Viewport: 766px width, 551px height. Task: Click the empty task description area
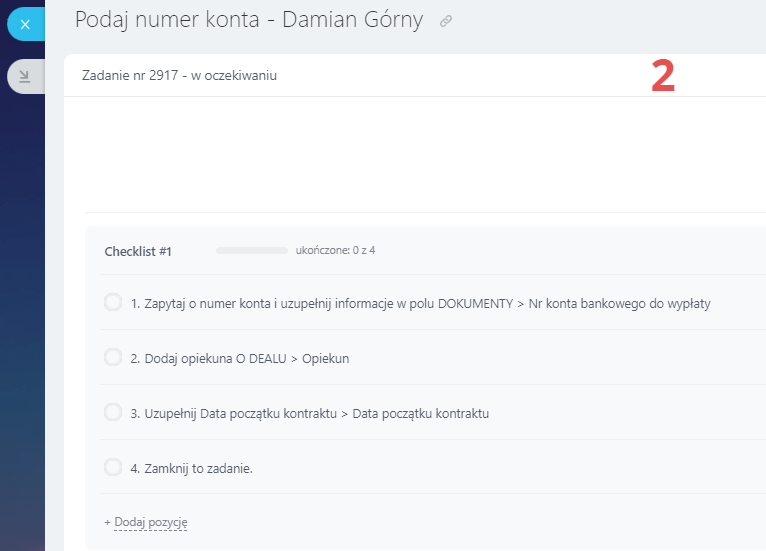(420, 155)
